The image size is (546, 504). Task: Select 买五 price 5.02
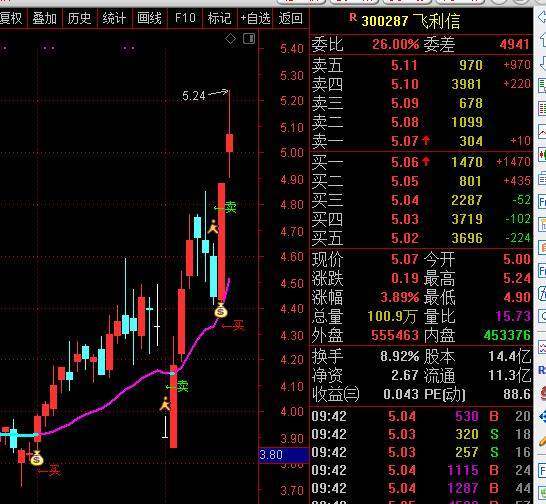coord(404,238)
